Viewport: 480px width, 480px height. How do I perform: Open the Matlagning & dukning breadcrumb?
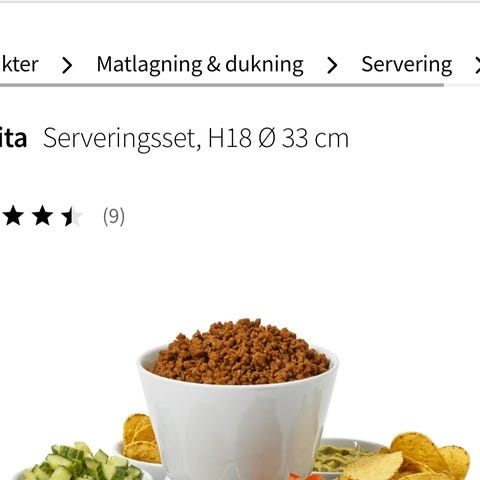(200, 64)
